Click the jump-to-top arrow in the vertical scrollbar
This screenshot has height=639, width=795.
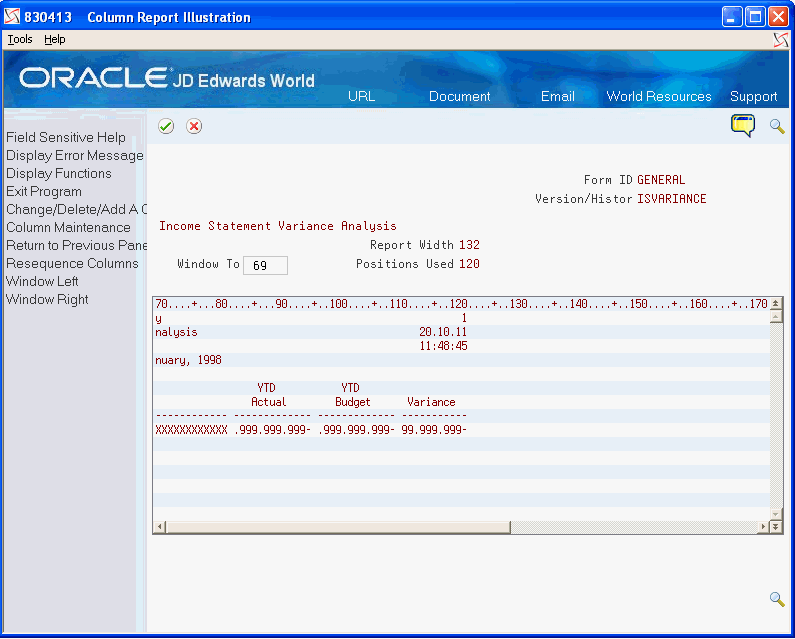point(776,304)
